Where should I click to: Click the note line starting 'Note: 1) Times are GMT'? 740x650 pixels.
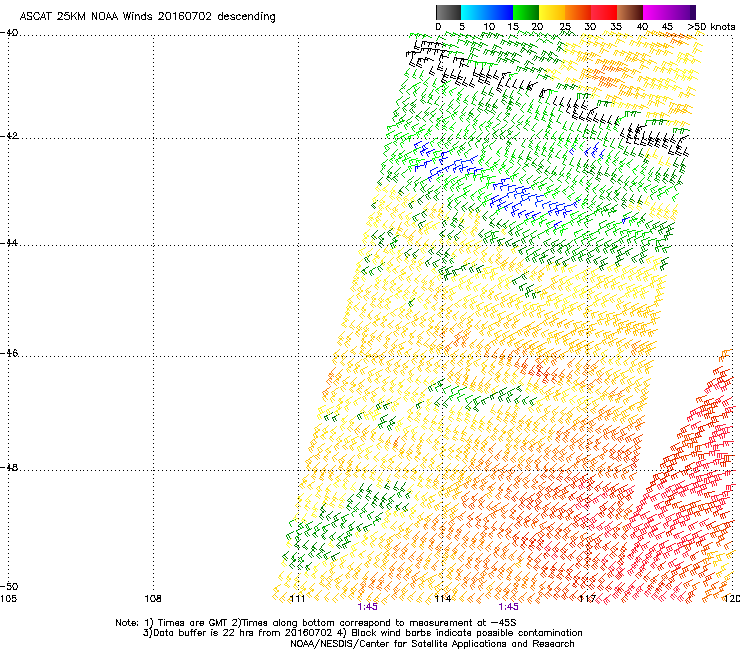(316, 623)
